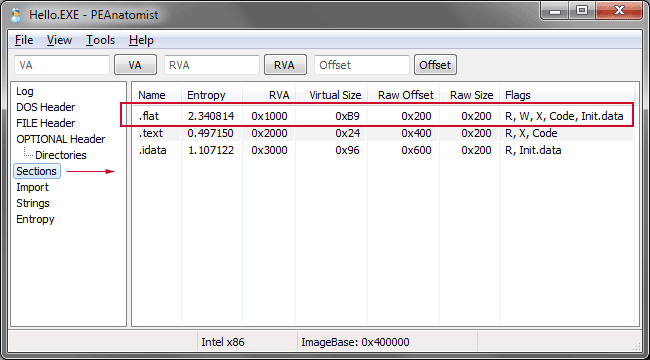Select FILE Header in the tree
This screenshot has height=360, width=650.
click(x=46, y=123)
